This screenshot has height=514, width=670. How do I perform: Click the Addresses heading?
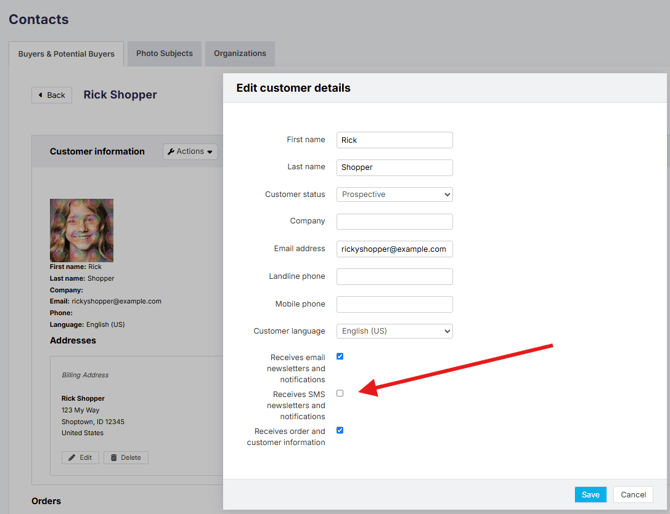73,341
